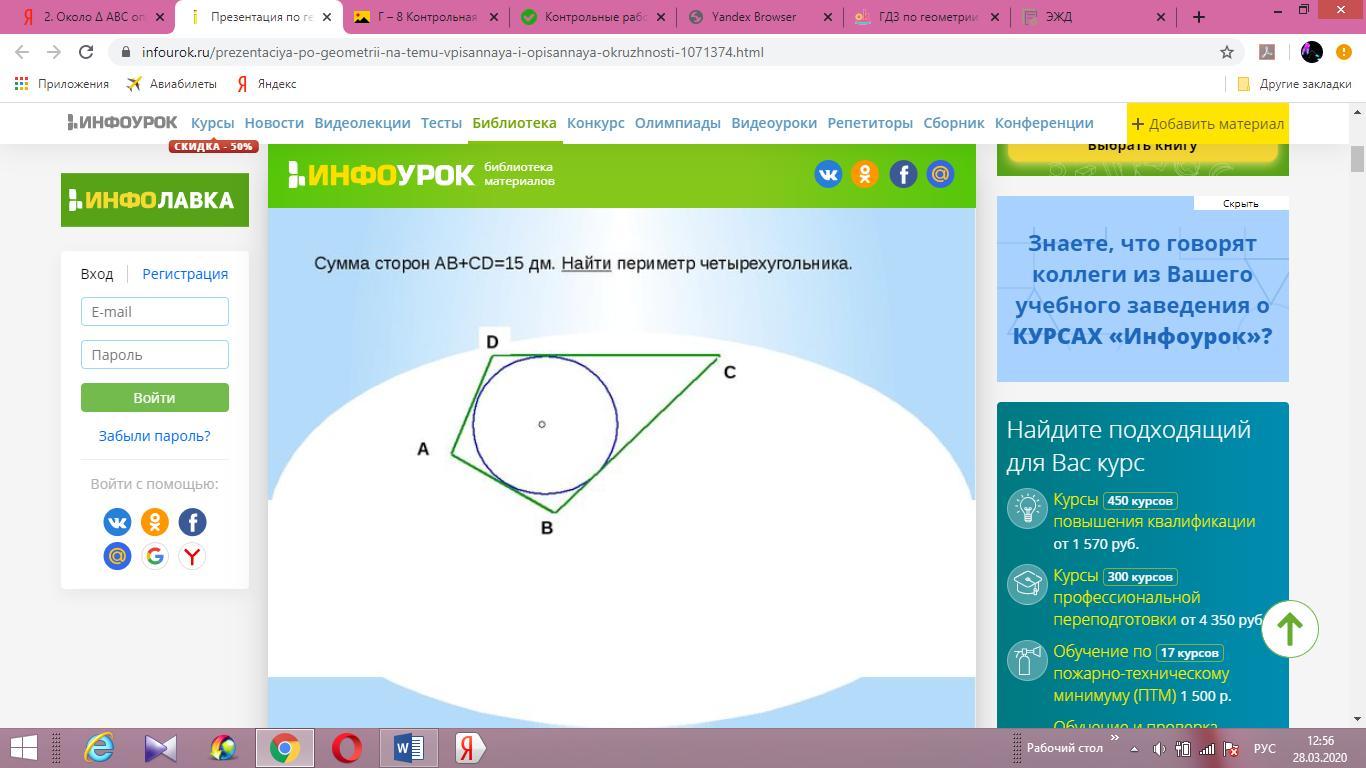The width and height of the screenshot is (1366, 768).
Task: Click the battery power tray icon
Action: point(1182,748)
